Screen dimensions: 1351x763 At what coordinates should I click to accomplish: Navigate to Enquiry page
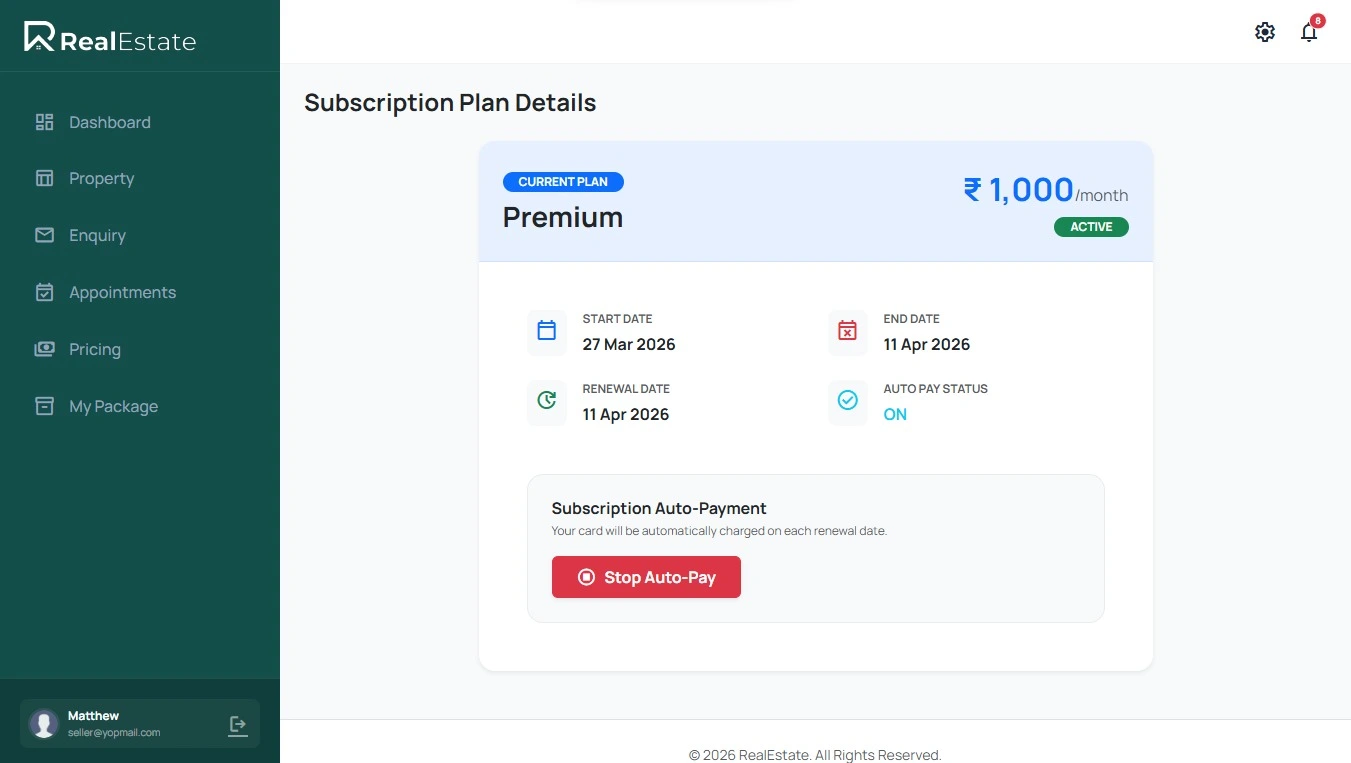[97, 235]
